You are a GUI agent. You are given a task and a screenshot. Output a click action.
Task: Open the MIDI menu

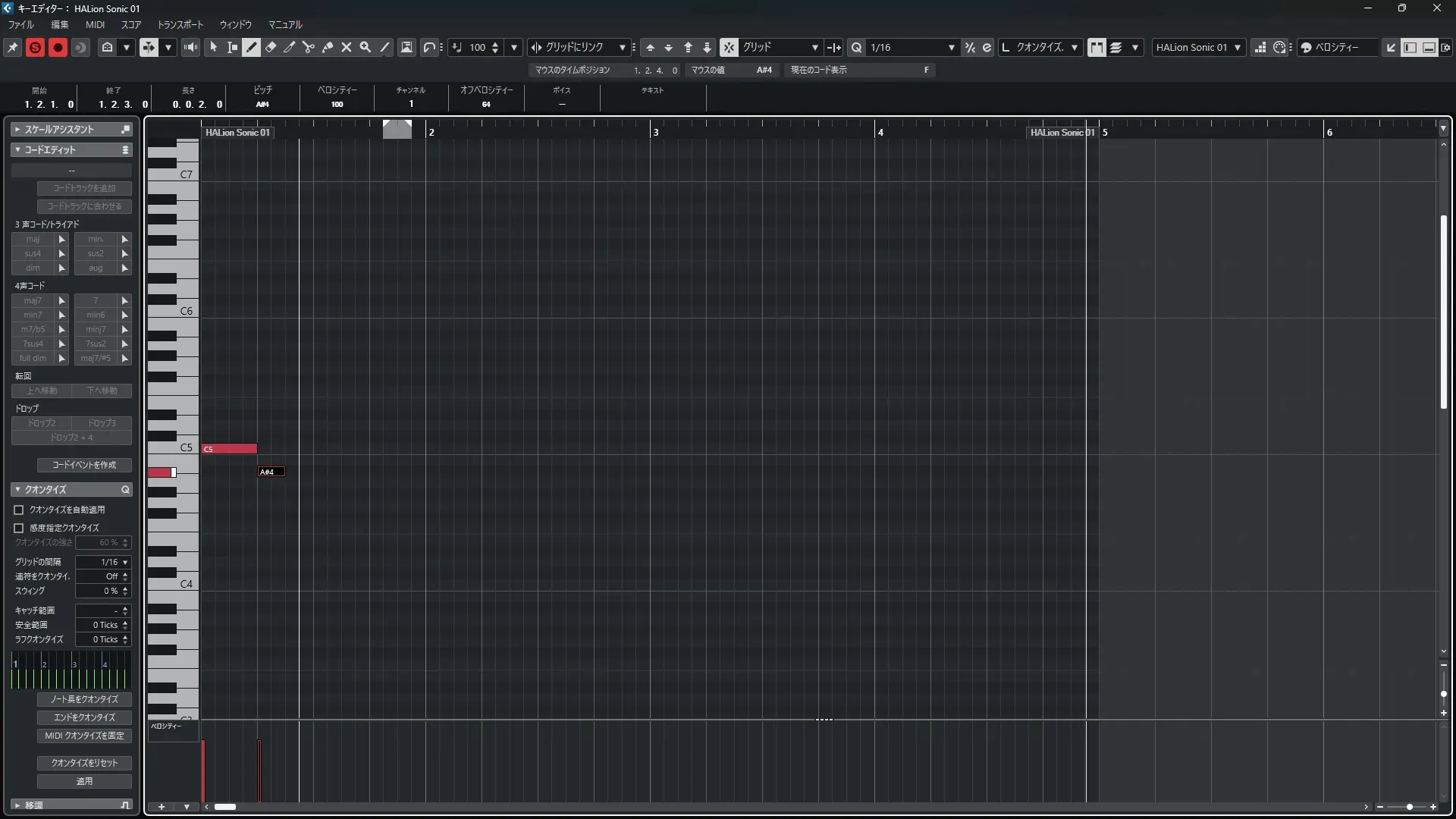95,24
